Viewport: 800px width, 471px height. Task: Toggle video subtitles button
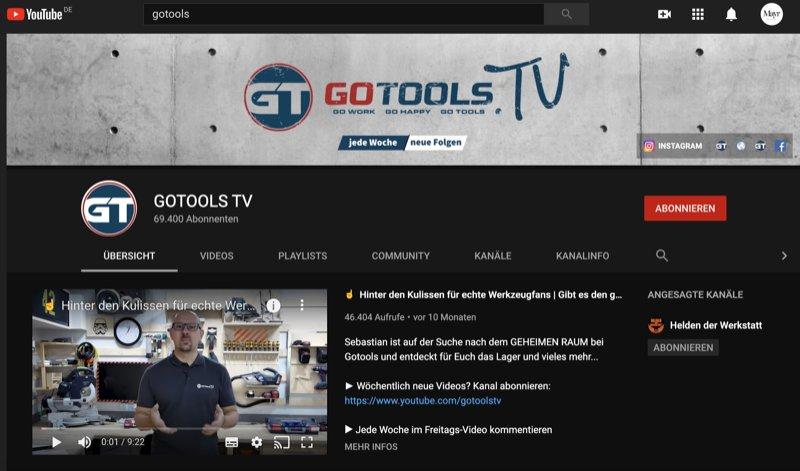(231, 442)
